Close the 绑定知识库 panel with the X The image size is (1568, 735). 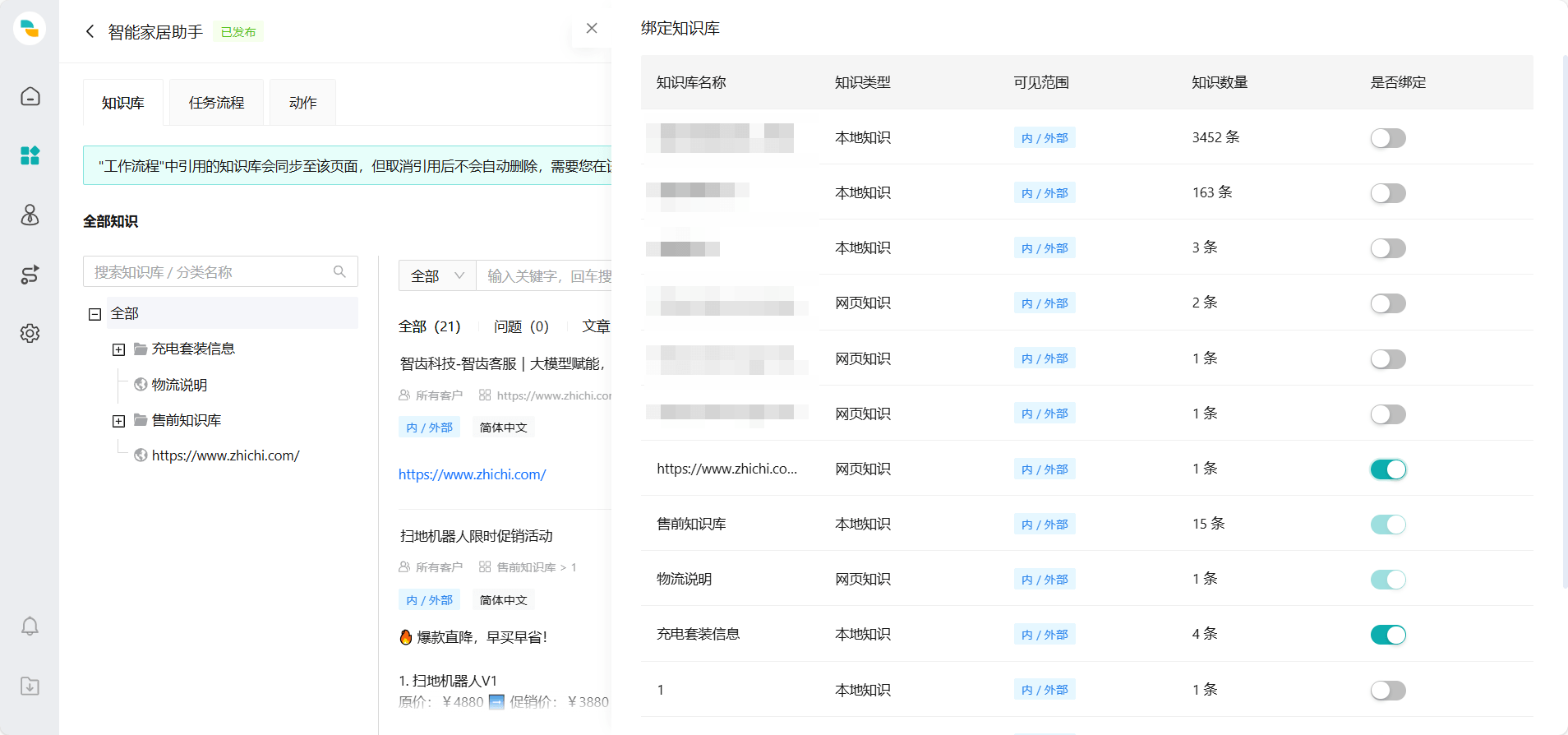(592, 28)
